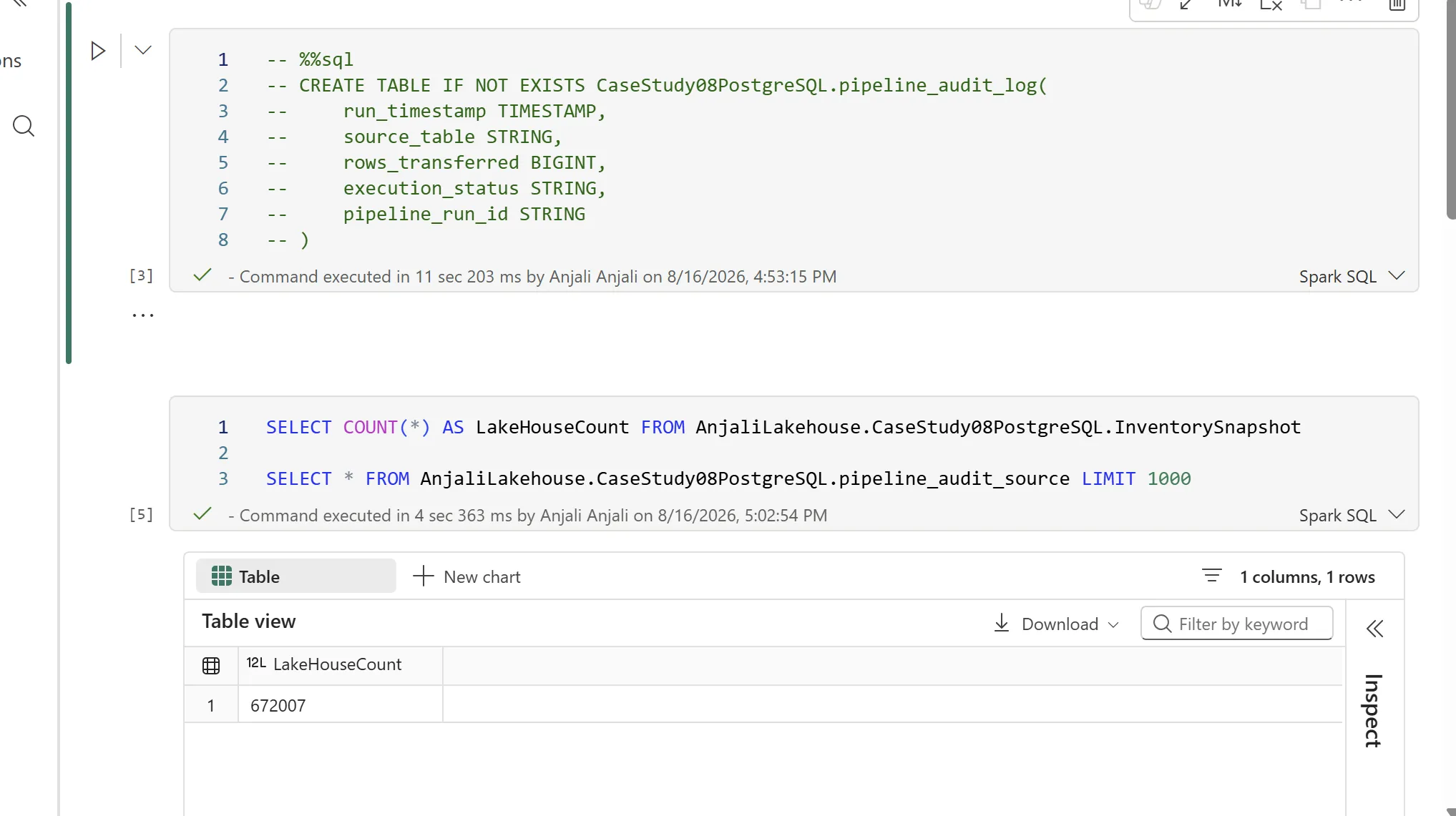The width and height of the screenshot is (1456, 816).
Task: Change Spark SQL language for cell 3
Action: pyautogui.click(x=1352, y=277)
